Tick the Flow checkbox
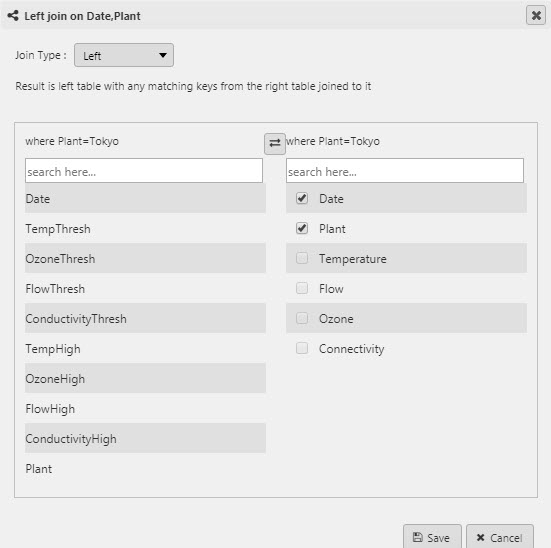551x548 pixels. [x=302, y=288]
